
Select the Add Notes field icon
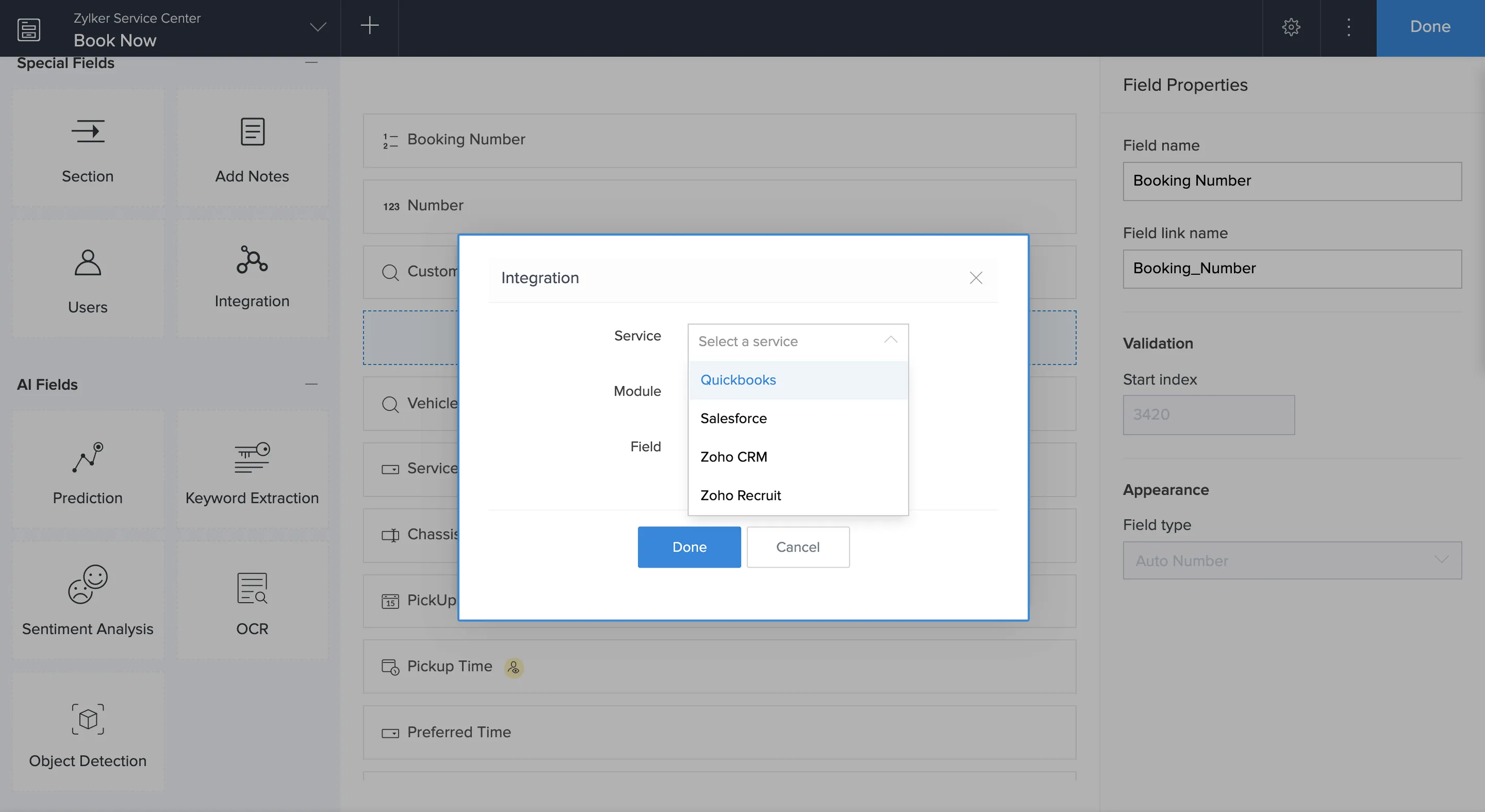point(252,131)
